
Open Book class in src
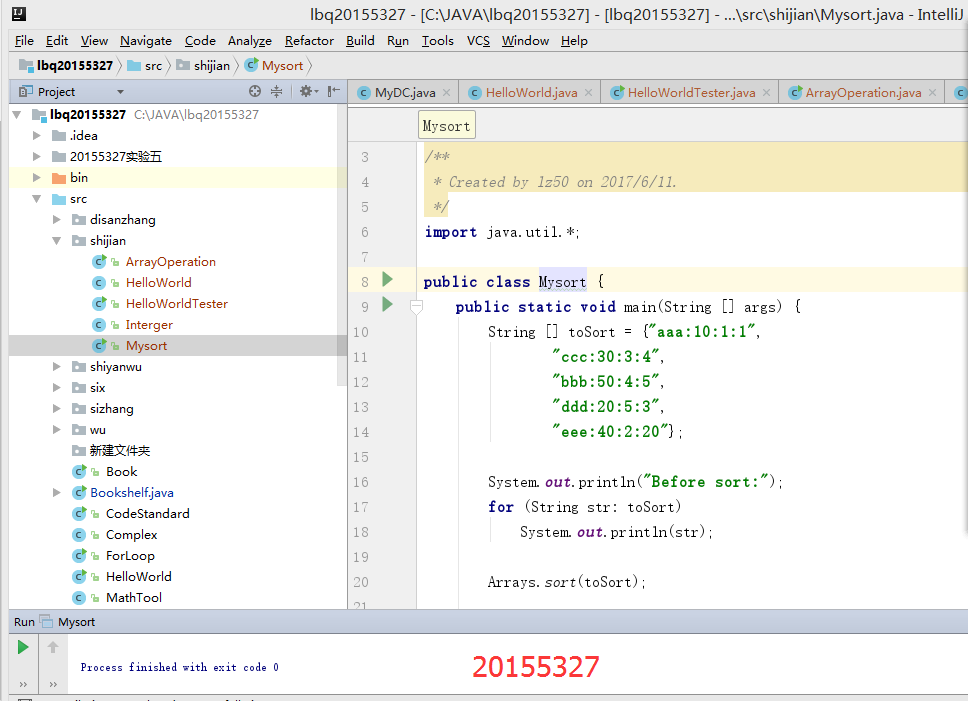click(122, 471)
